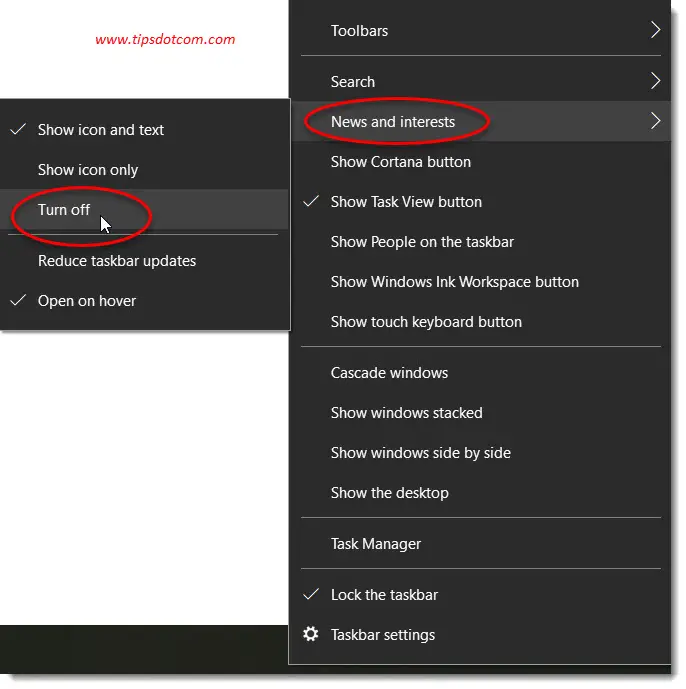Select Turn off in the submenu
The image size is (686, 689).
[x=64, y=210]
